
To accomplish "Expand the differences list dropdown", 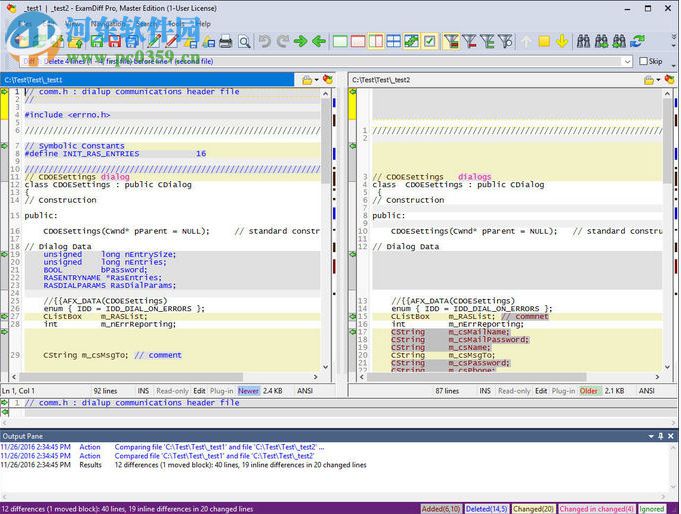I will (627, 61).
